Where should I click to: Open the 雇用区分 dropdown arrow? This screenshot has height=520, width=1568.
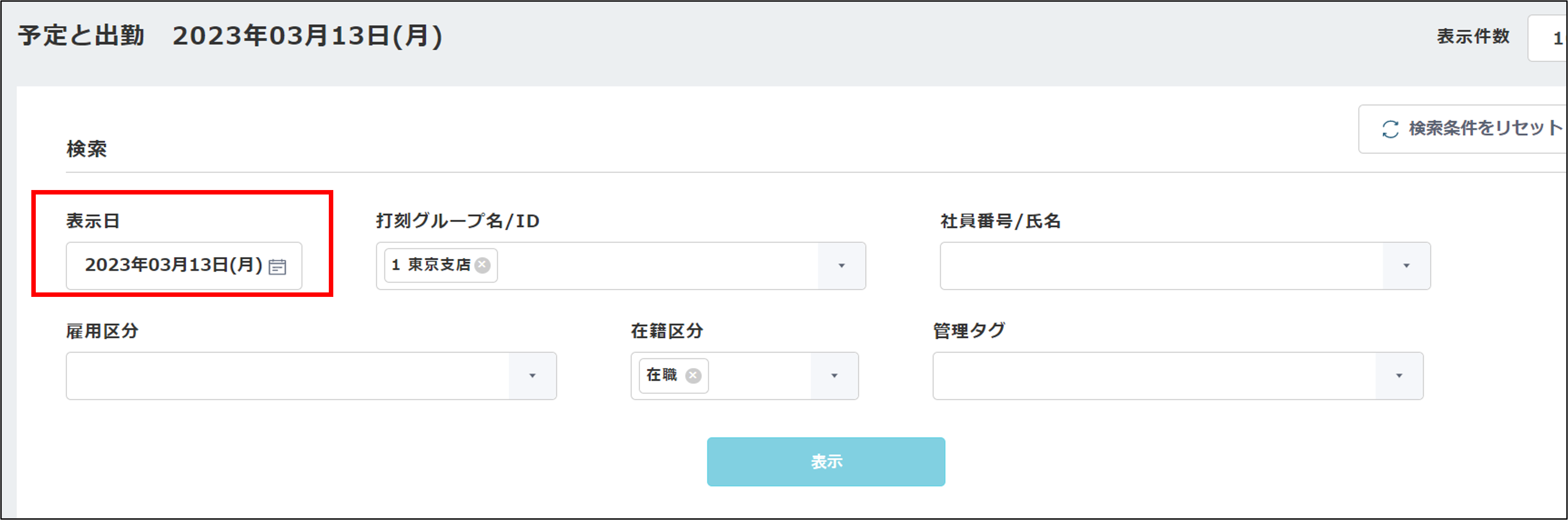532,376
